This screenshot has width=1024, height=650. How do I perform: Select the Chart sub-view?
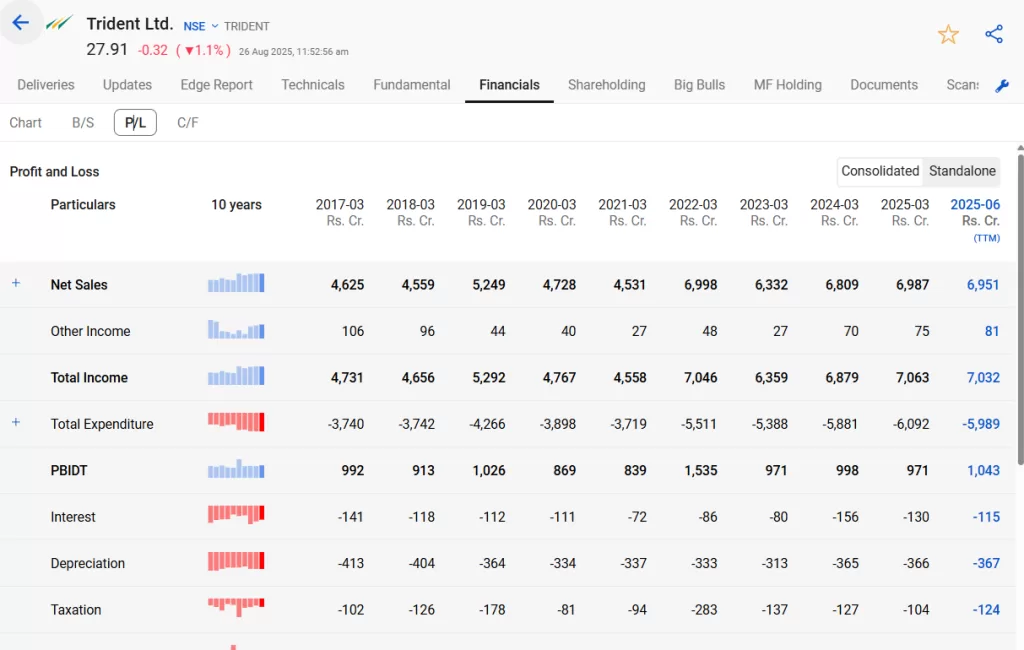coord(25,123)
